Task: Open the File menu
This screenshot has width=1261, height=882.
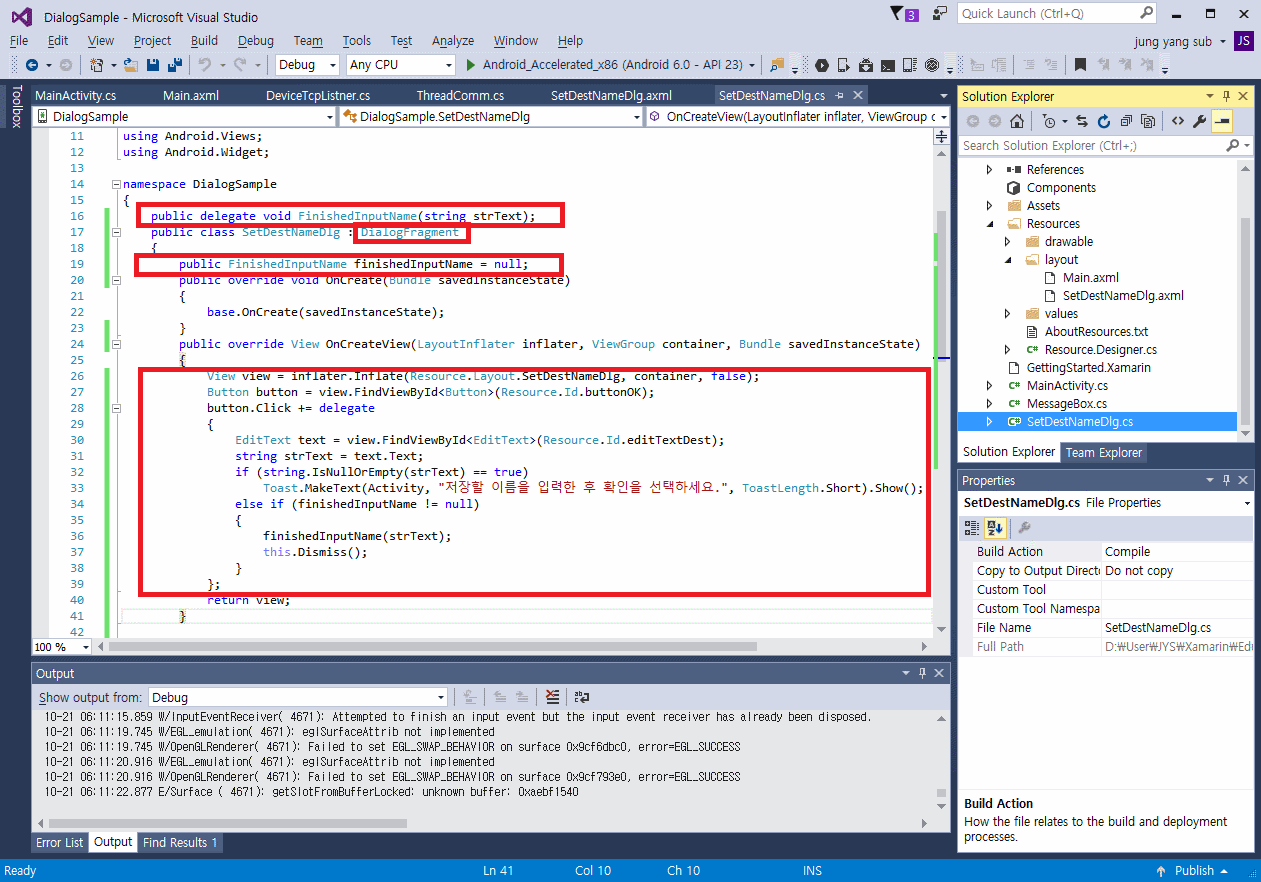Action: [19, 41]
